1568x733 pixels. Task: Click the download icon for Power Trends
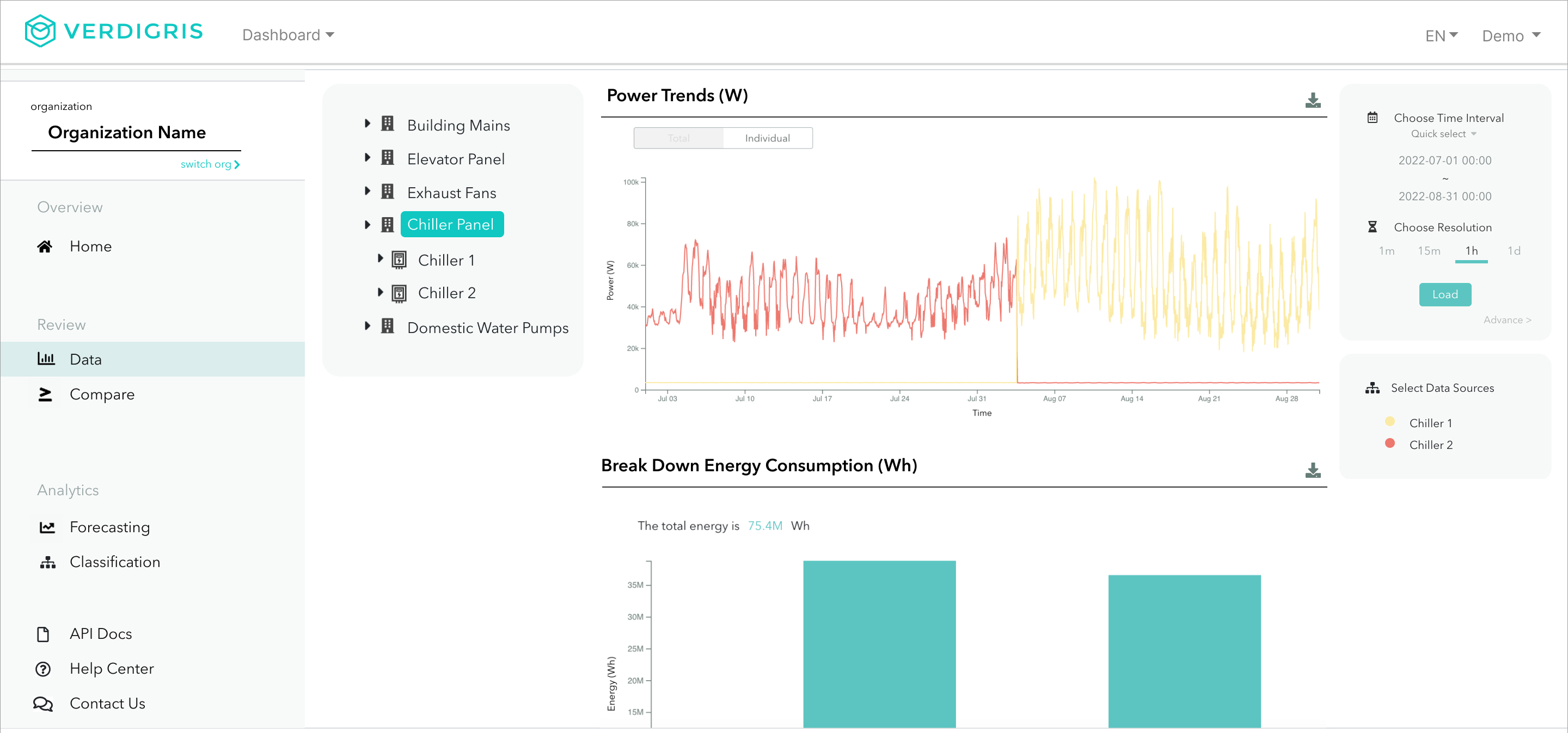pos(1313,99)
